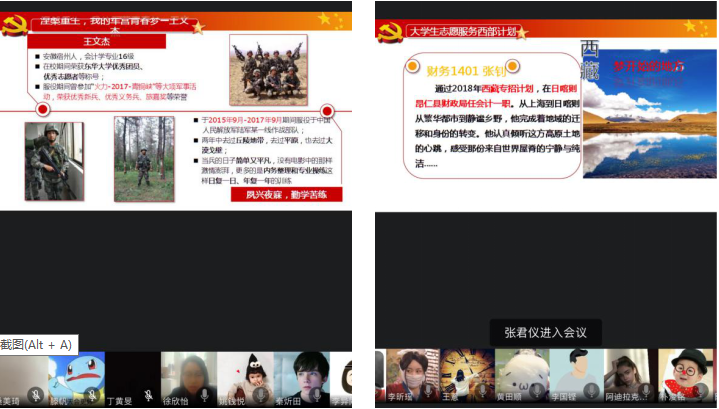Open 王惠's participant tile
719x409 pixels.
click(465, 375)
